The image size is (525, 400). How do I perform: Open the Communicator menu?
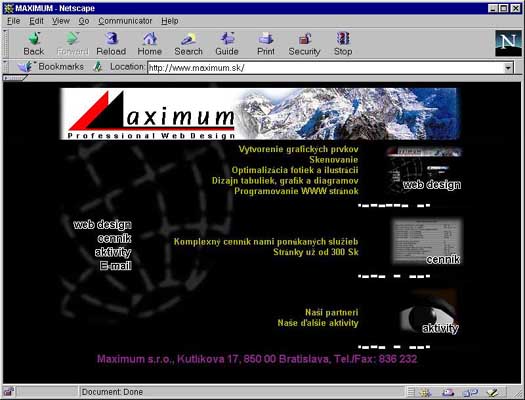pos(125,21)
